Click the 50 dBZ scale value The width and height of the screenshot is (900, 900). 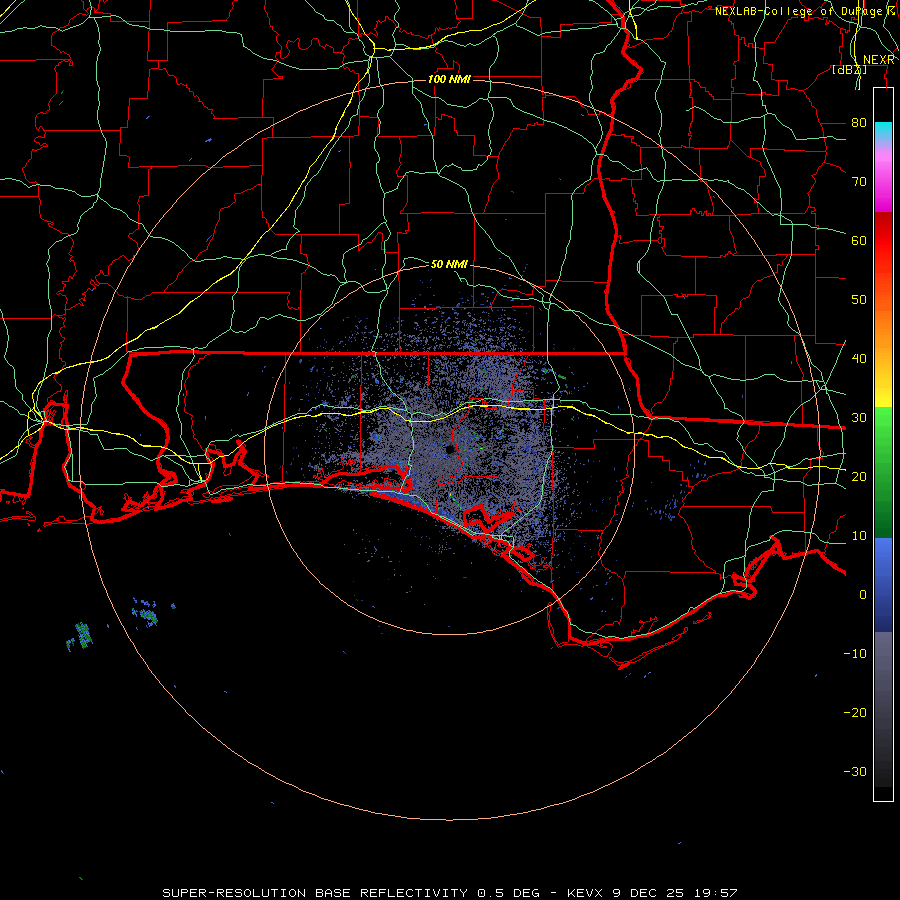pyautogui.click(x=859, y=300)
